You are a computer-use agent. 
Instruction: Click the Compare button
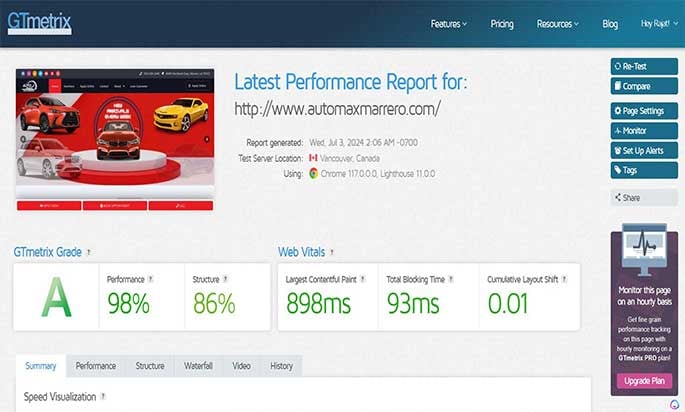tap(644, 86)
